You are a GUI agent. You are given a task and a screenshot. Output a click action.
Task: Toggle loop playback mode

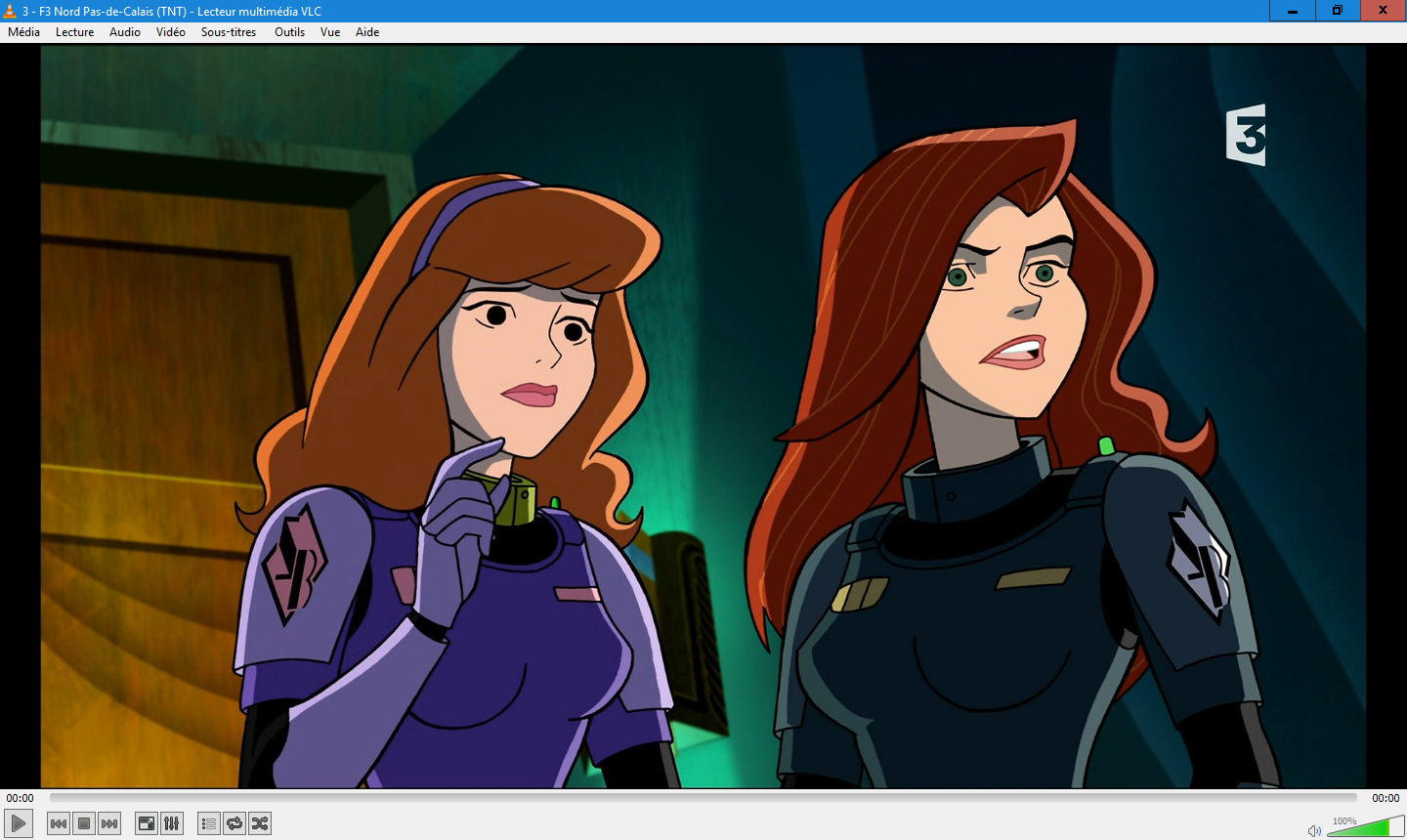click(x=234, y=823)
